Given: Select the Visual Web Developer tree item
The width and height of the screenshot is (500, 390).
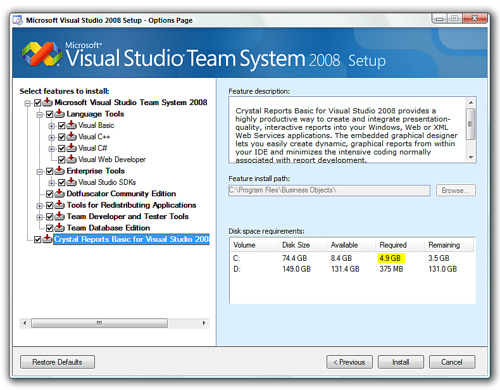Looking at the screenshot, I should coord(112,159).
